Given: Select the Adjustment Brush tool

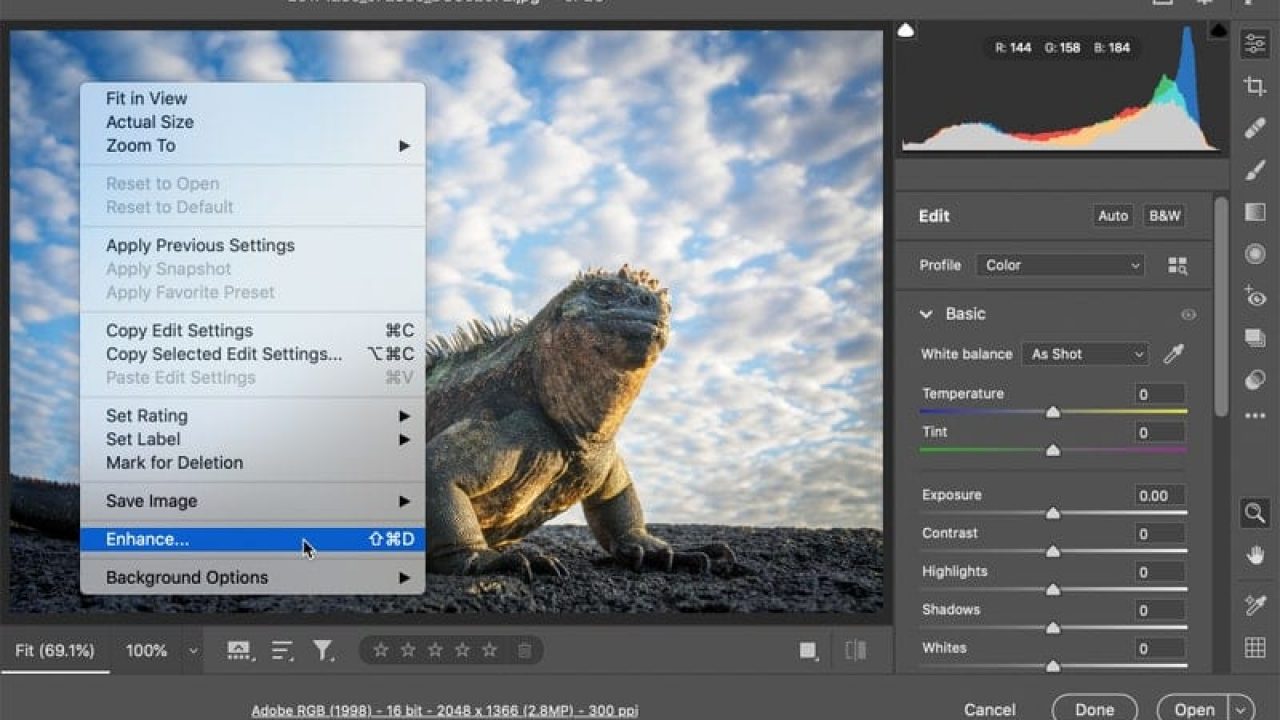Looking at the screenshot, I should point(1254,170).
